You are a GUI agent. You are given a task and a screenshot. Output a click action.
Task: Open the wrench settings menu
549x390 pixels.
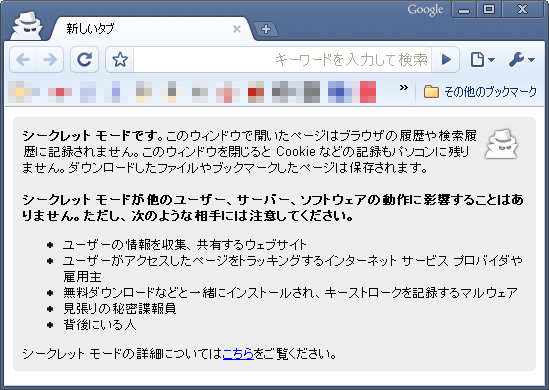pos(522,60)
